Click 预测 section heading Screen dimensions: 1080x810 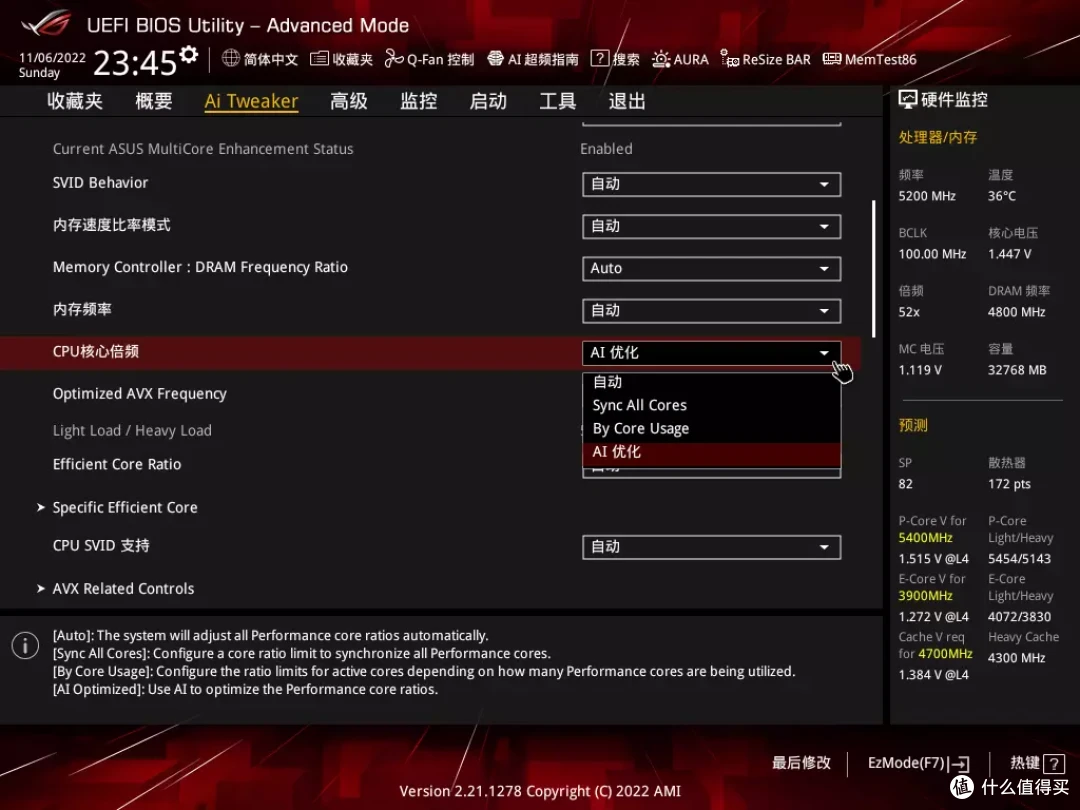click(x=913, y=425)
